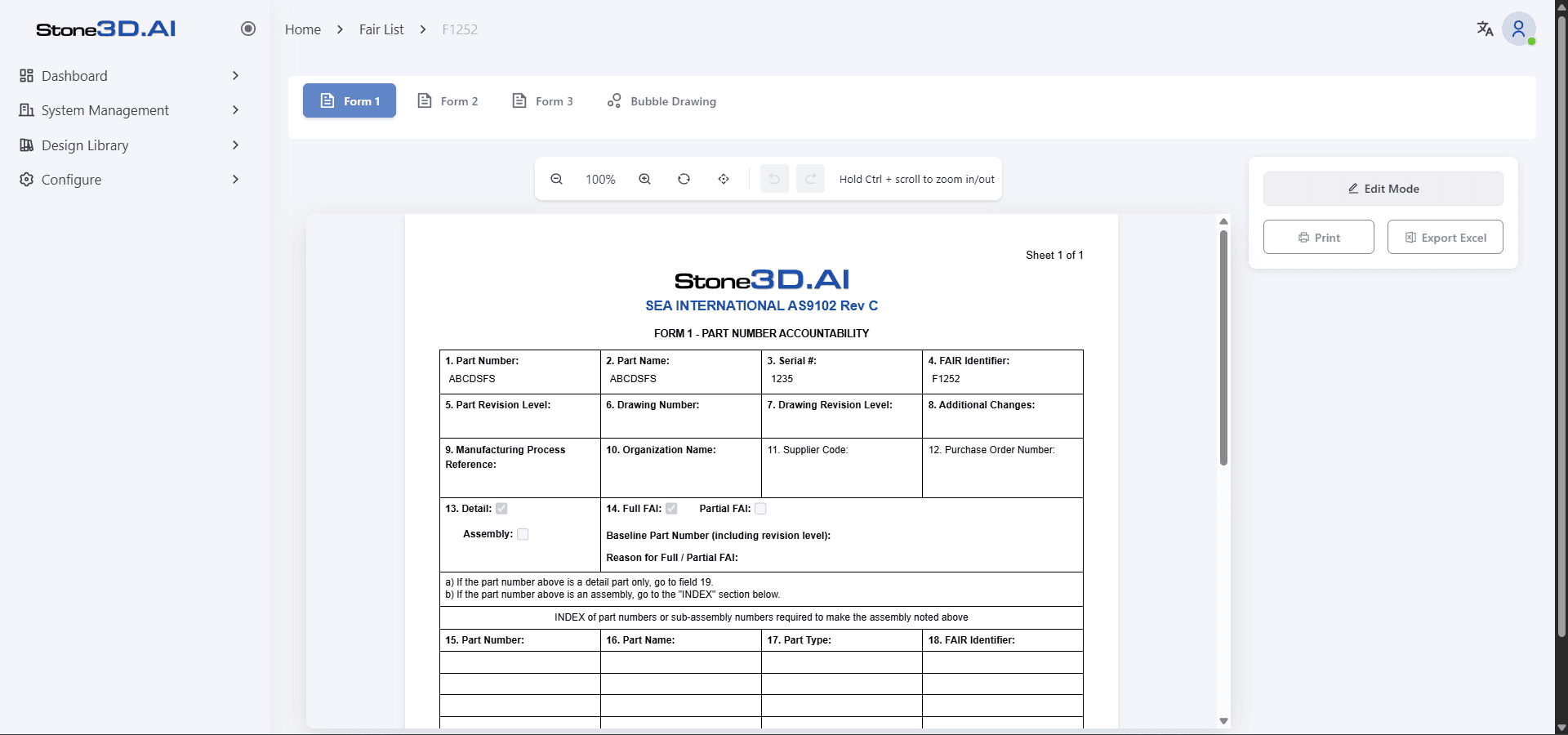
Task: Click the 6. Drawing Number cell
Action: 681,416
